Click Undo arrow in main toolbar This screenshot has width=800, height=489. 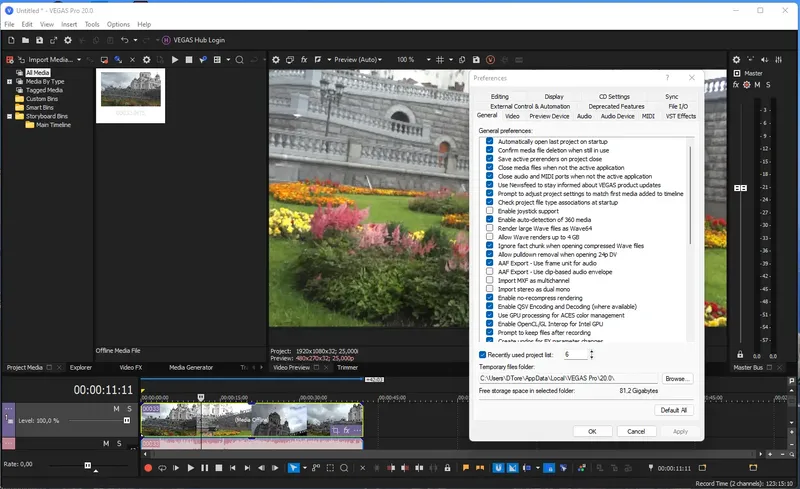(125, 40)
